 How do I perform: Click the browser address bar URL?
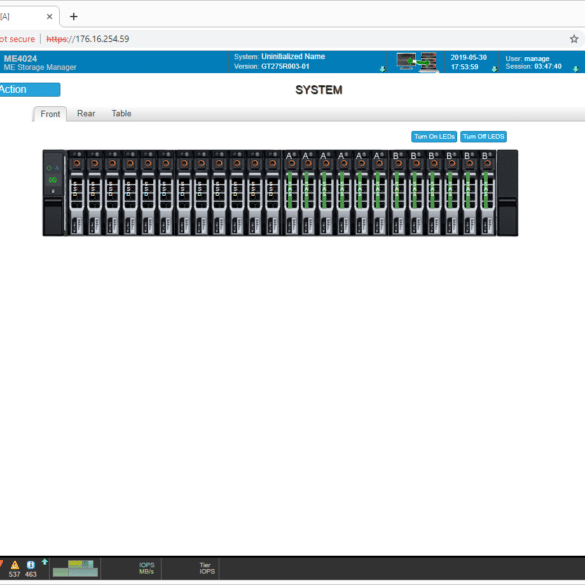click(x=88, y=39)
